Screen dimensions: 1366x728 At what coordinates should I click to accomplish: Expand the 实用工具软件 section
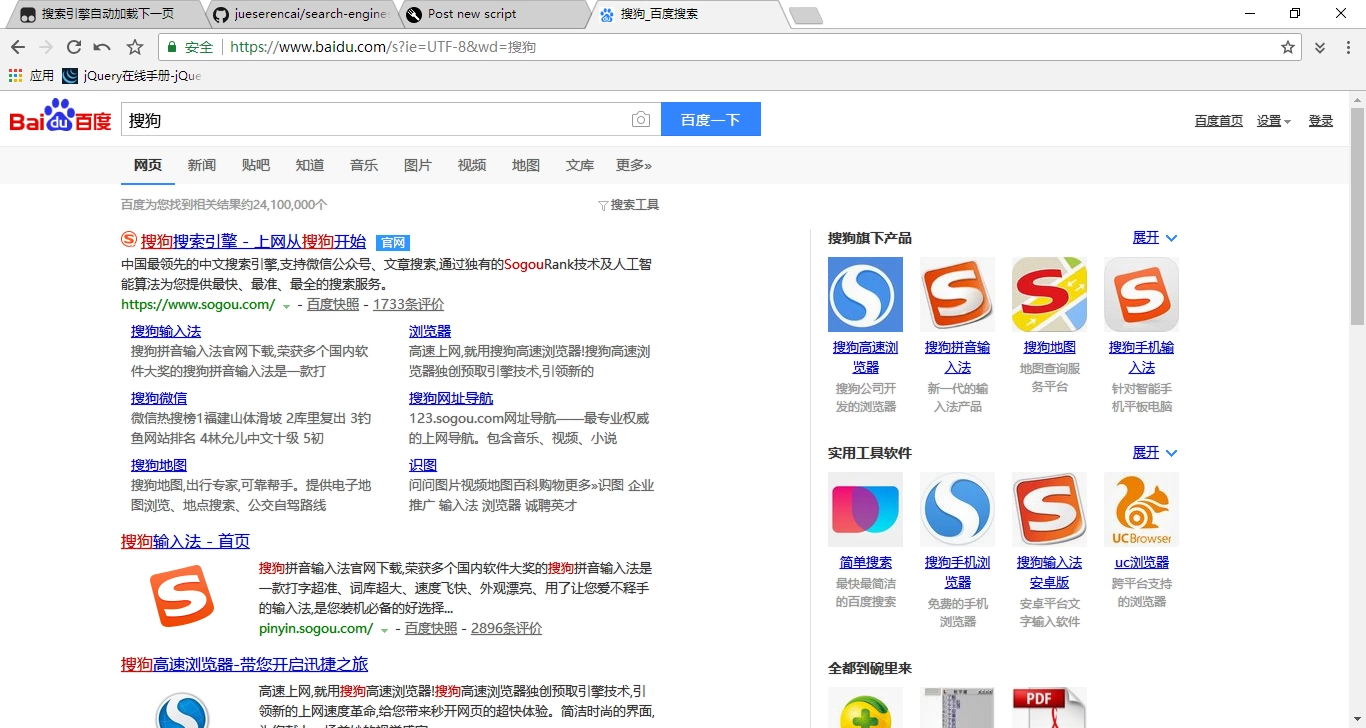coord(1154,453)
